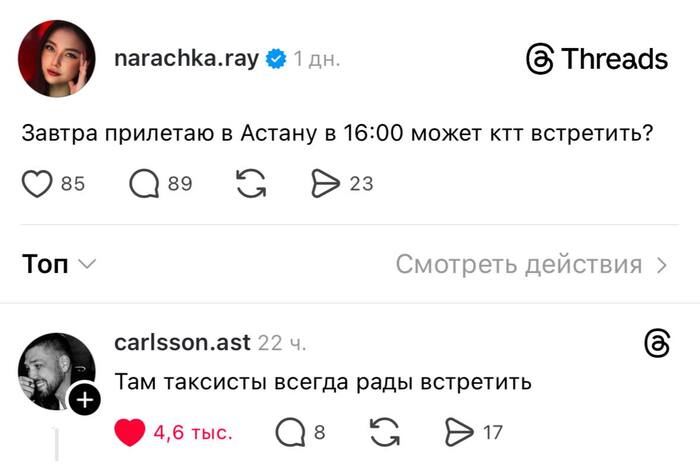Open the reply's 22 ч. timestamp

pyautogui.click(x=282, y=343)
